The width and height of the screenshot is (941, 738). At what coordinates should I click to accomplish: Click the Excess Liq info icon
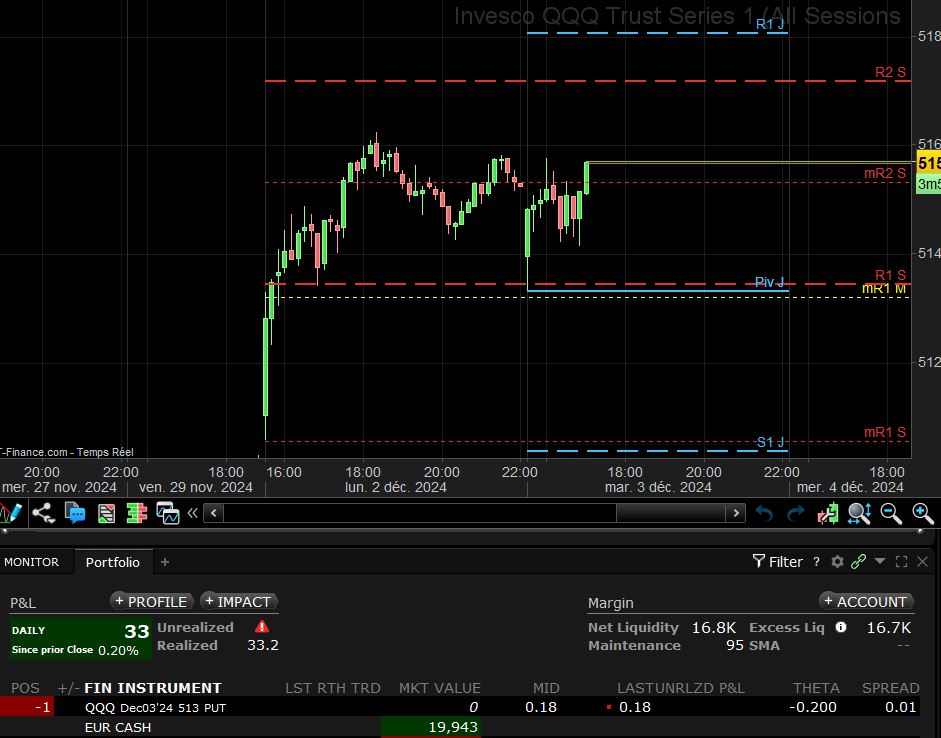point(841,627)
